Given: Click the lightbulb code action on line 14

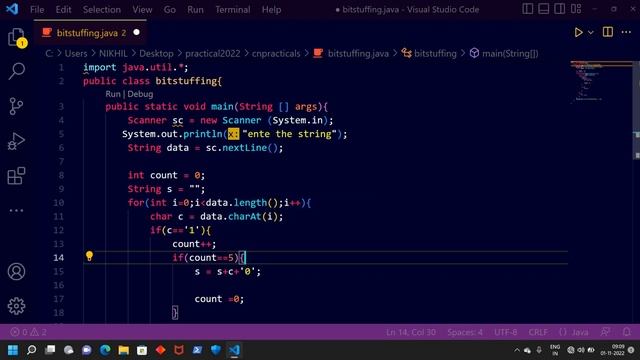Looking at the screenshot, I should [x=89, y=256].
